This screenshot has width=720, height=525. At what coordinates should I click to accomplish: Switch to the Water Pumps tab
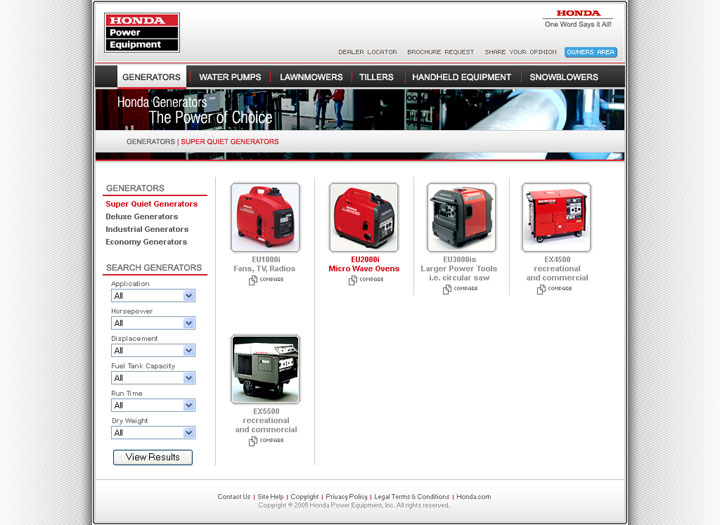pos(230,77)
